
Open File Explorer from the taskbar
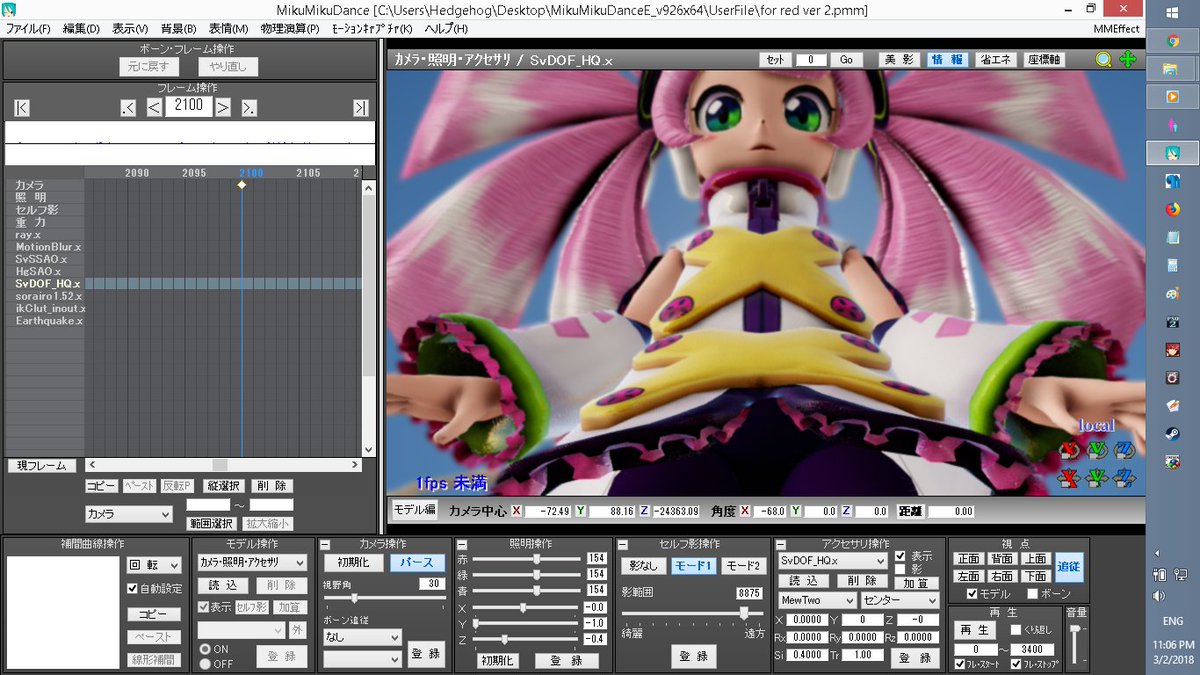(1172, 69)
